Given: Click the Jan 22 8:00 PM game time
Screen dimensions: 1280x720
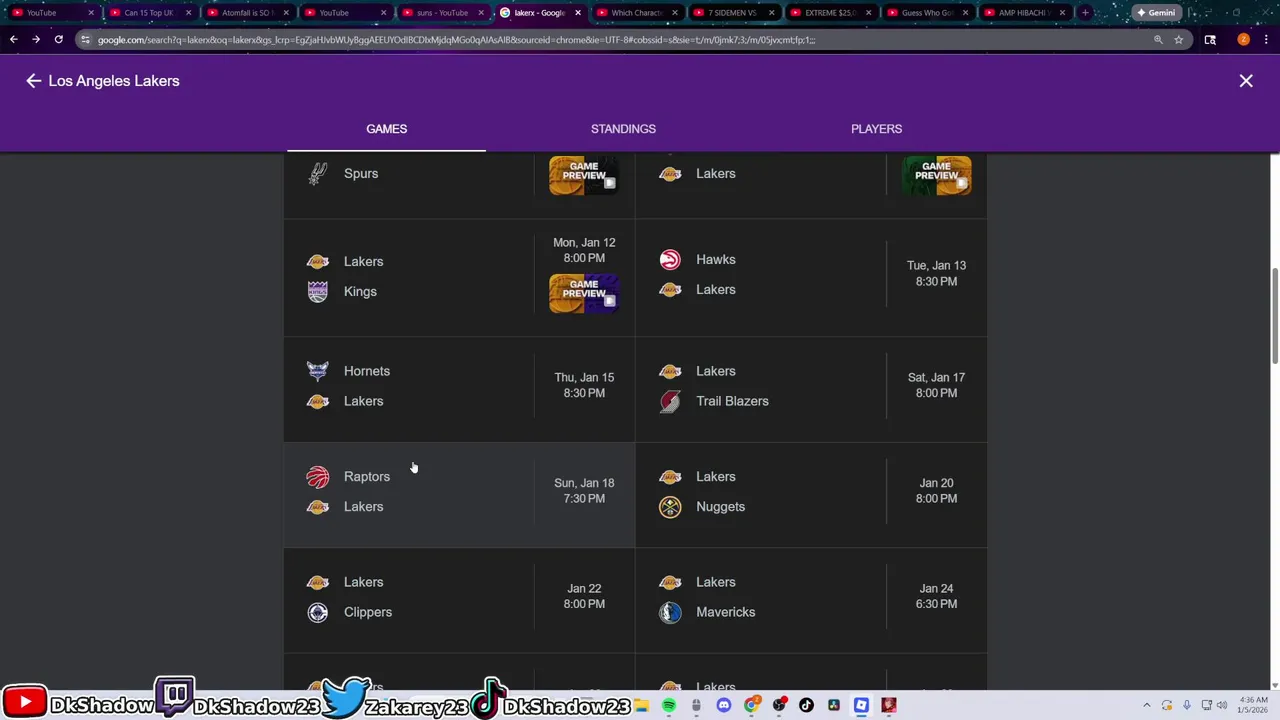Looking at the screenshot, I should [584, 596].
